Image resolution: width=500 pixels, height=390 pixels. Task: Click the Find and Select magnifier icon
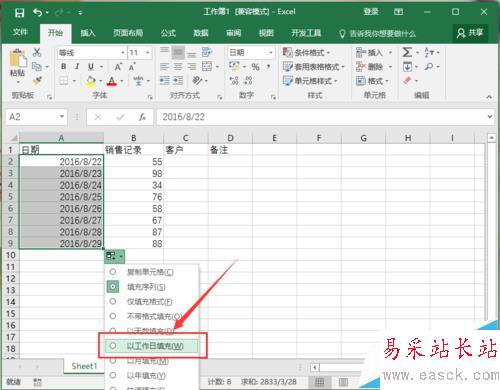(x=429, y=66)
